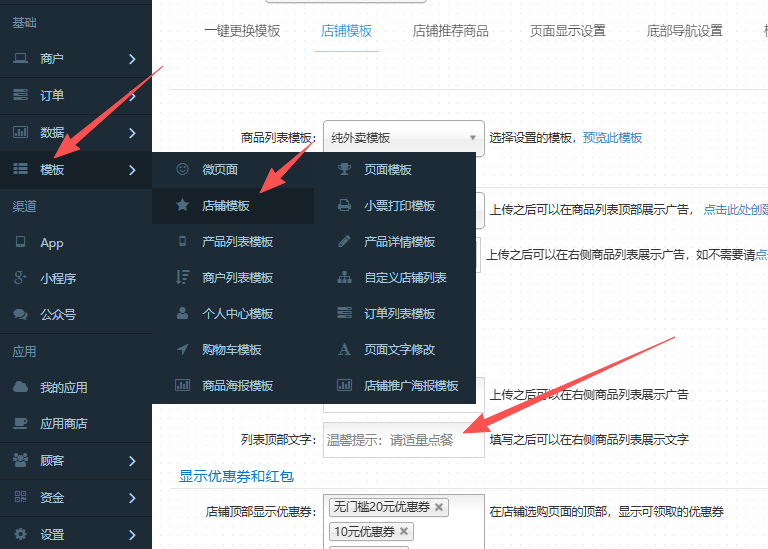Click the smiley icon beside 微页面
Image resolution: width=768 pixels, height=549 pixels.
coord(182,170)
